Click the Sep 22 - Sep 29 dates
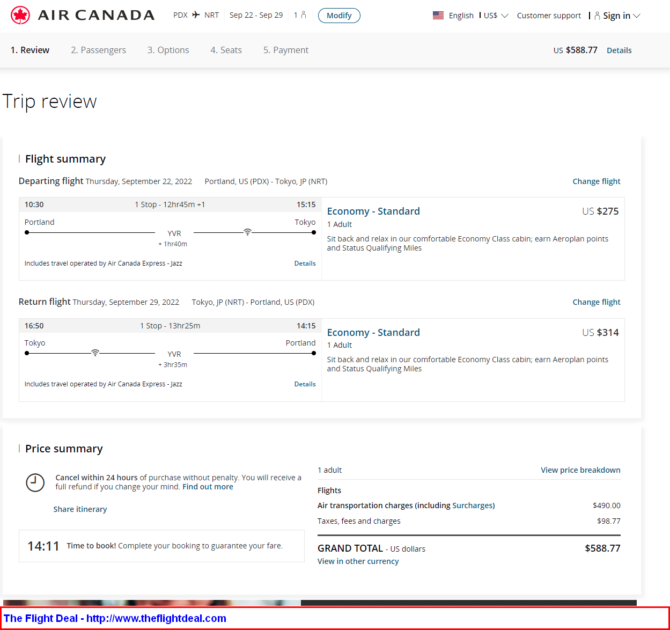Screen dimensions: 670x630 click(x=256, y=15)
